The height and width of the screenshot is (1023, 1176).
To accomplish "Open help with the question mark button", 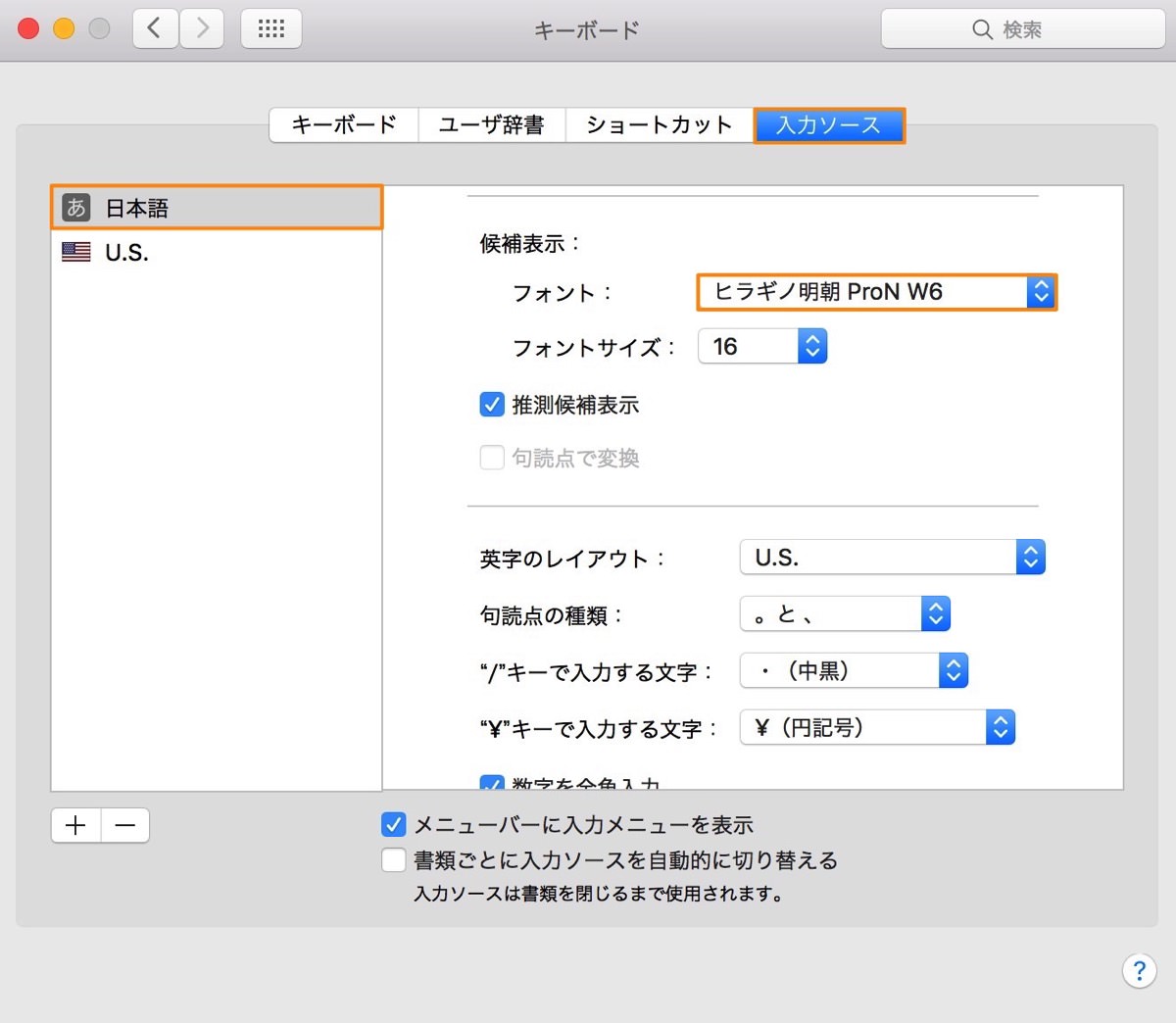I will click(1139, 971).
